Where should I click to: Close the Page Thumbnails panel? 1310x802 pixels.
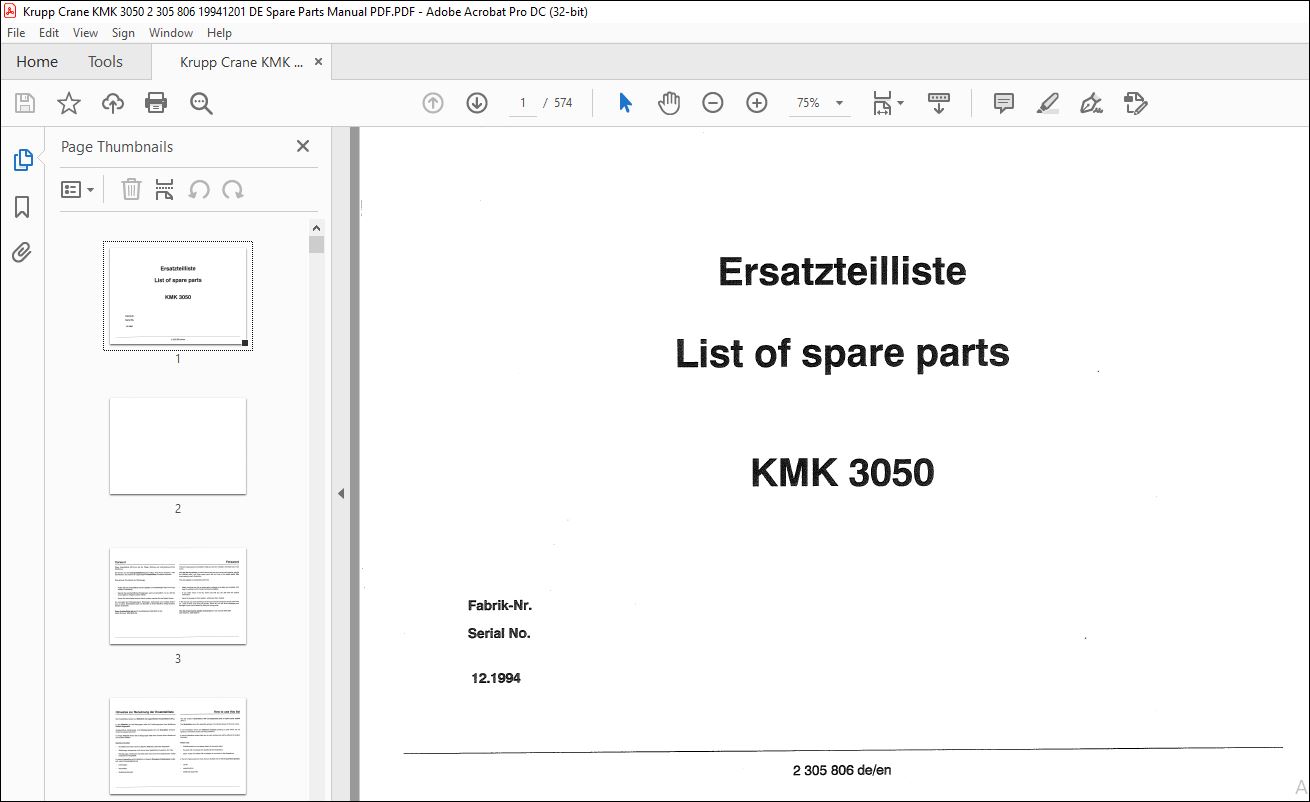[303, 146]
